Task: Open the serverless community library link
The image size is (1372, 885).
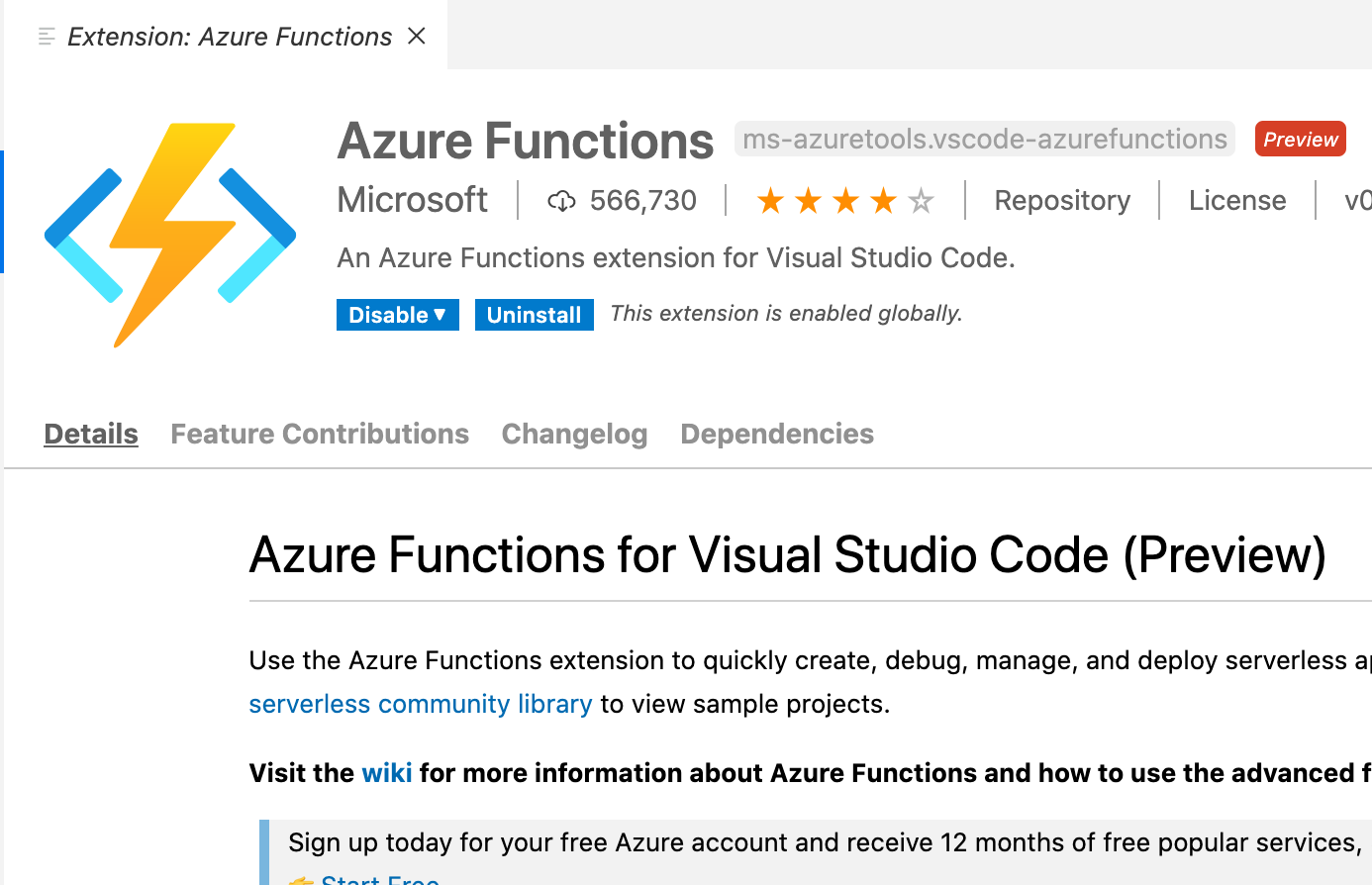Action: click(x=420, y=704)
